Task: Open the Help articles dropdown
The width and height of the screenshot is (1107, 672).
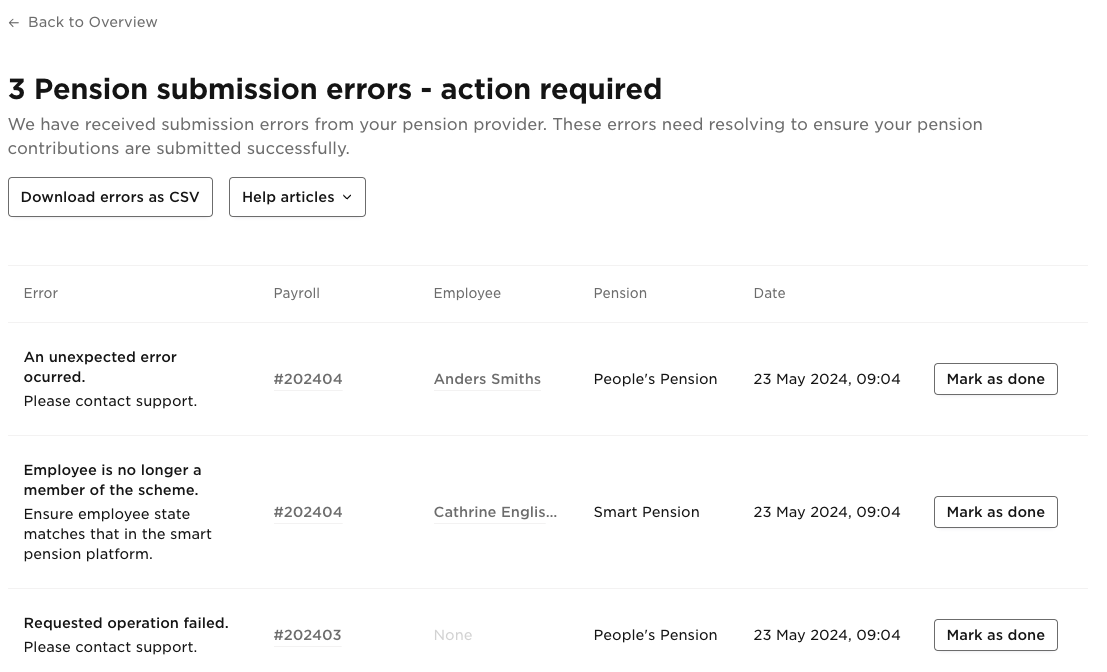Action: coord(297,197)
